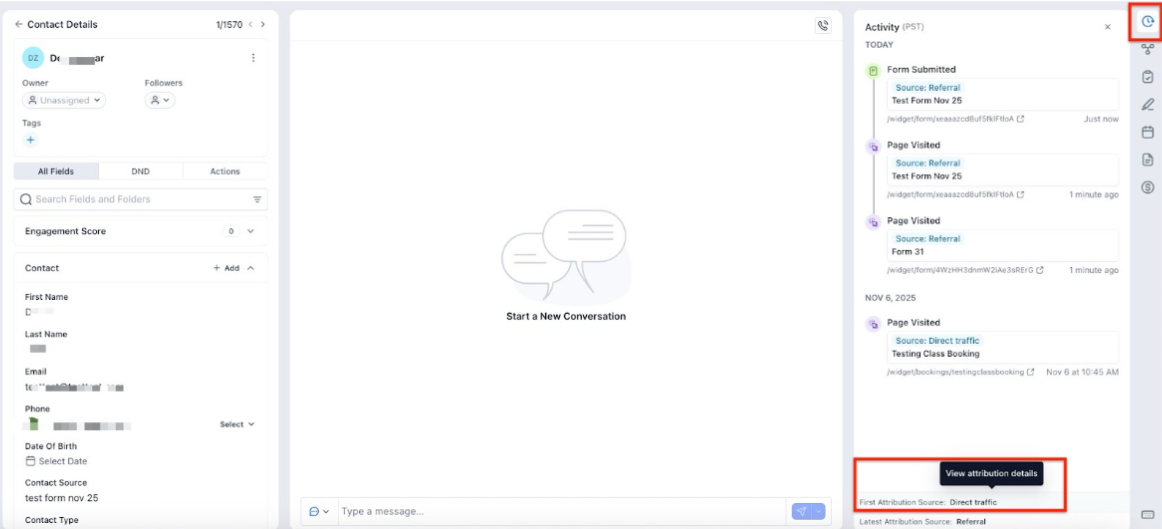1162x529 pixels.
Task: Open external link for Form Submitted widget URL
Action: [x=1020, y=119]
